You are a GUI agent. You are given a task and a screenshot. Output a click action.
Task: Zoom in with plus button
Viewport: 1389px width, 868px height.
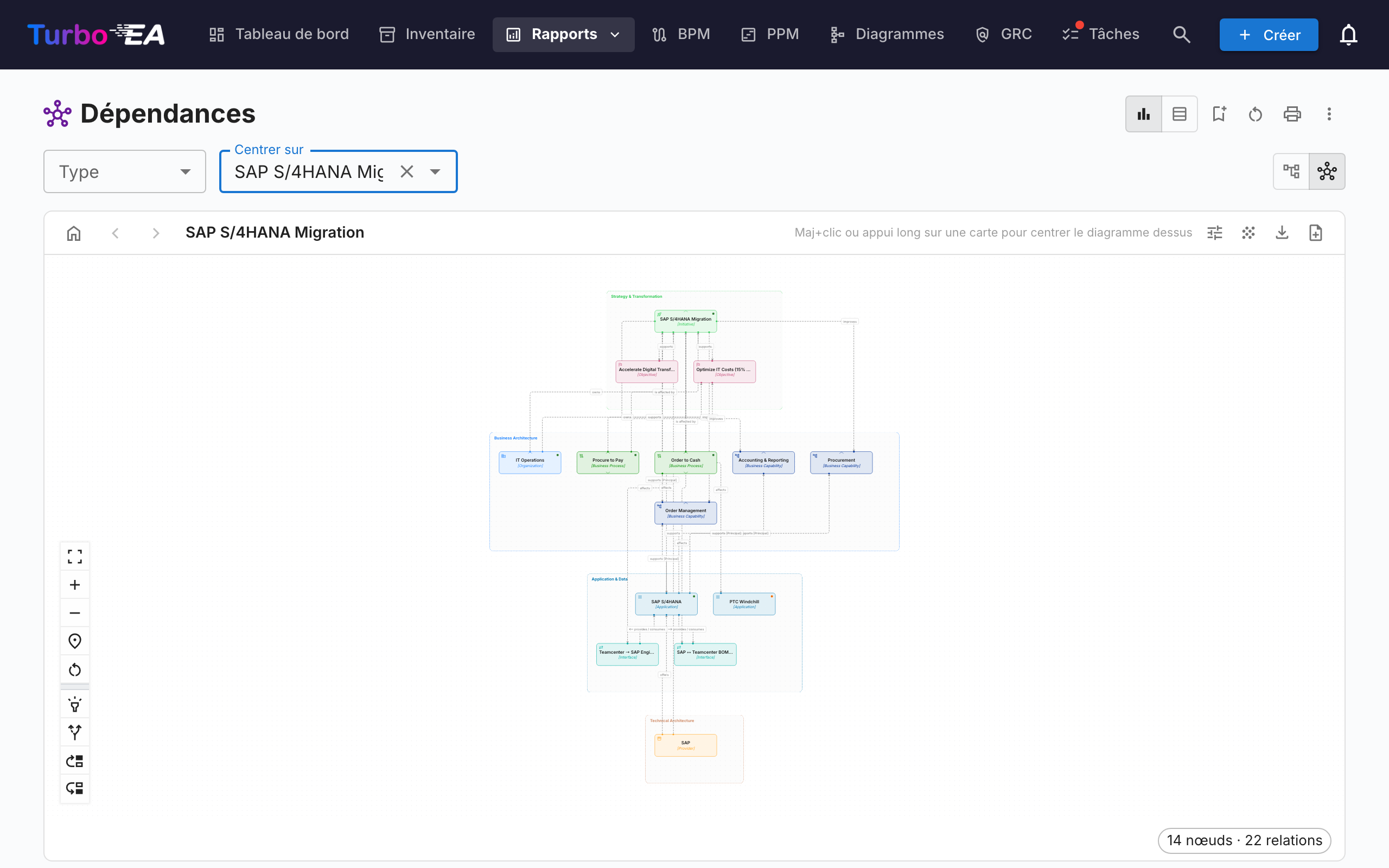(x=75, y=584)
